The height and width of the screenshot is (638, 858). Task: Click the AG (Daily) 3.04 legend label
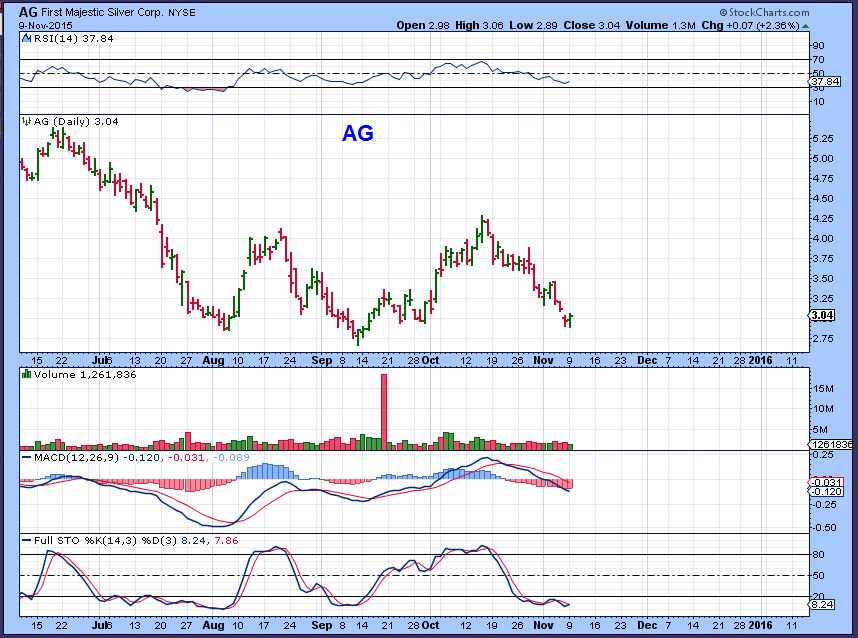[76, 121]
